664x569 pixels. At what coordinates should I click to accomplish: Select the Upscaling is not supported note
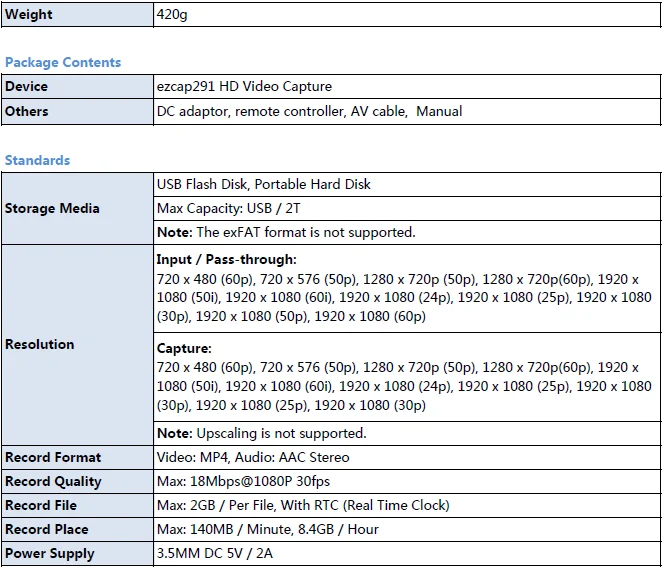point(261,433)
